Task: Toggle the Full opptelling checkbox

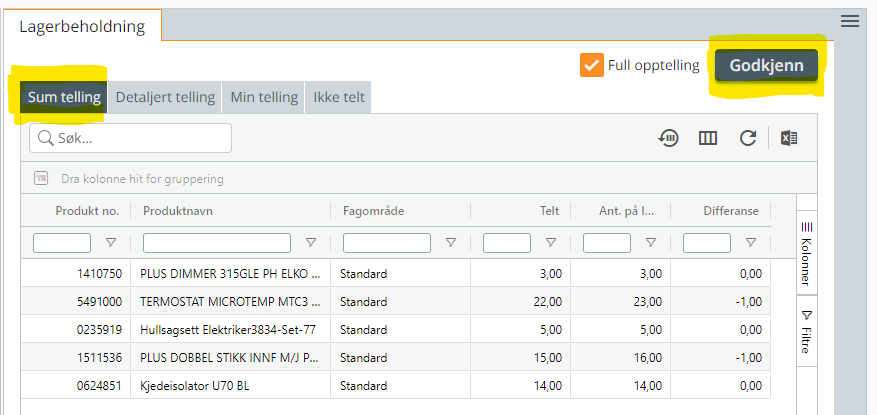Action: pos(592,65)
